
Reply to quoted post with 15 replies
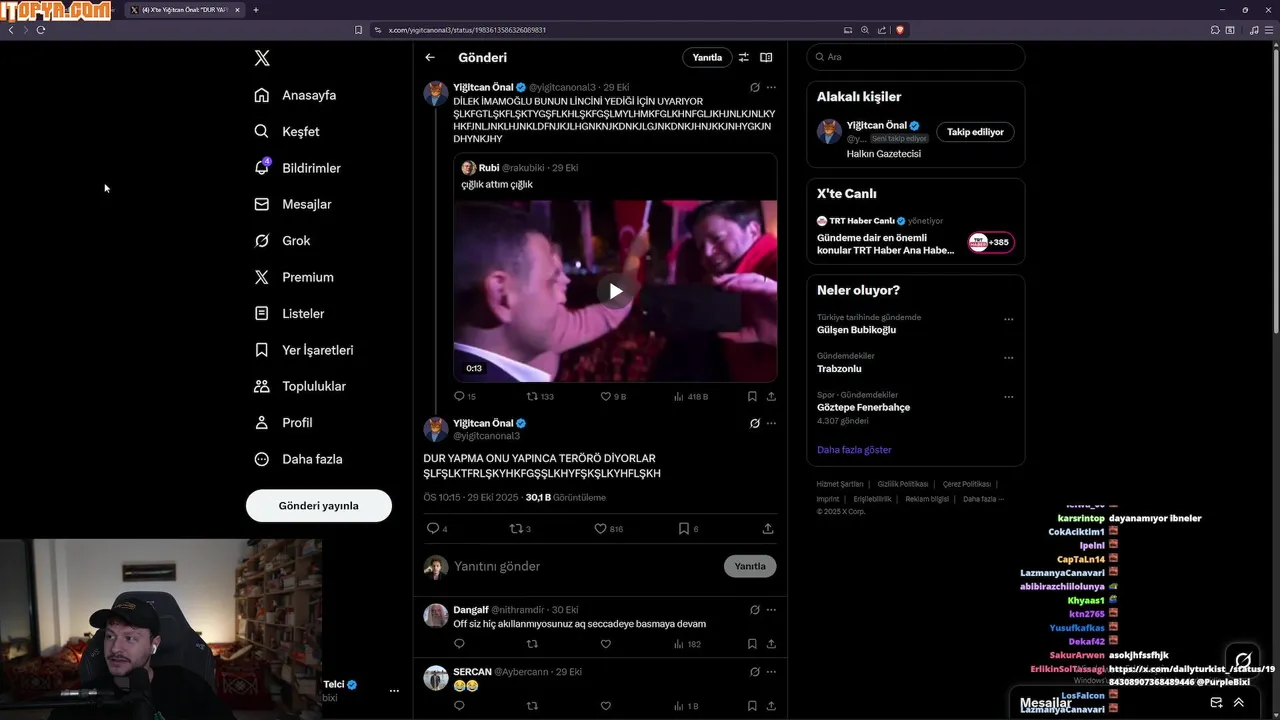tap(465, 396)
